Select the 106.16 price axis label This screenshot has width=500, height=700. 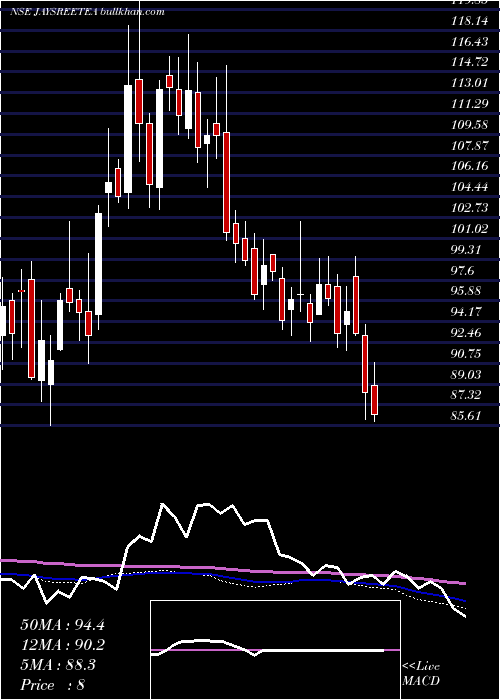pyautogui.click(x=469, y=166)
